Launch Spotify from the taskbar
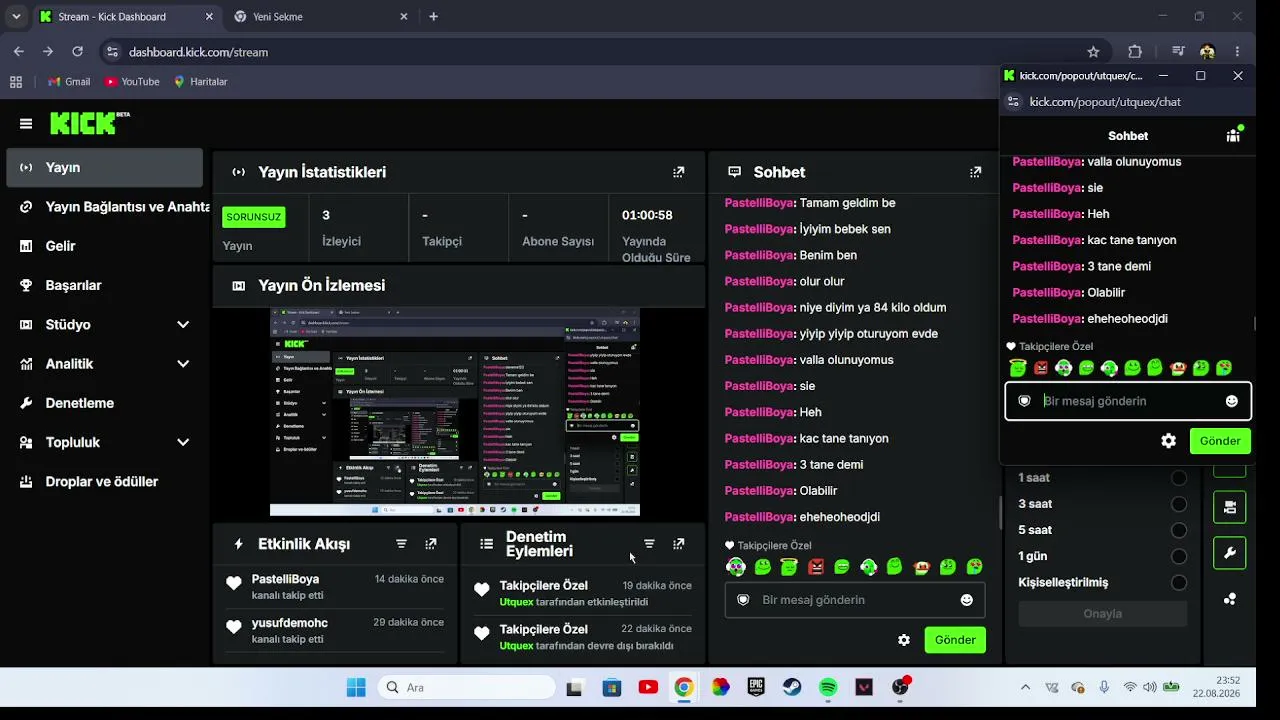1280x720 pixels. point(828,687)
